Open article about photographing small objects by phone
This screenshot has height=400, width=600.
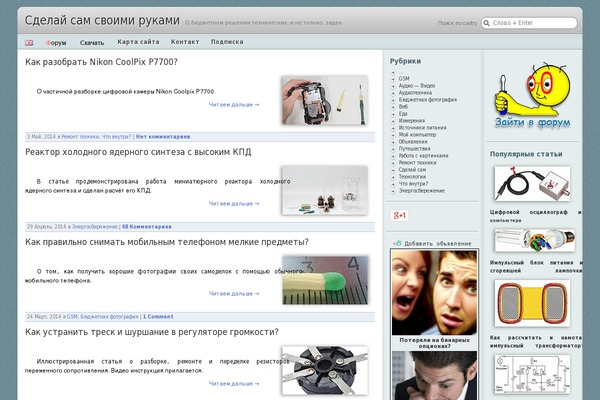[x=167, y=242]
